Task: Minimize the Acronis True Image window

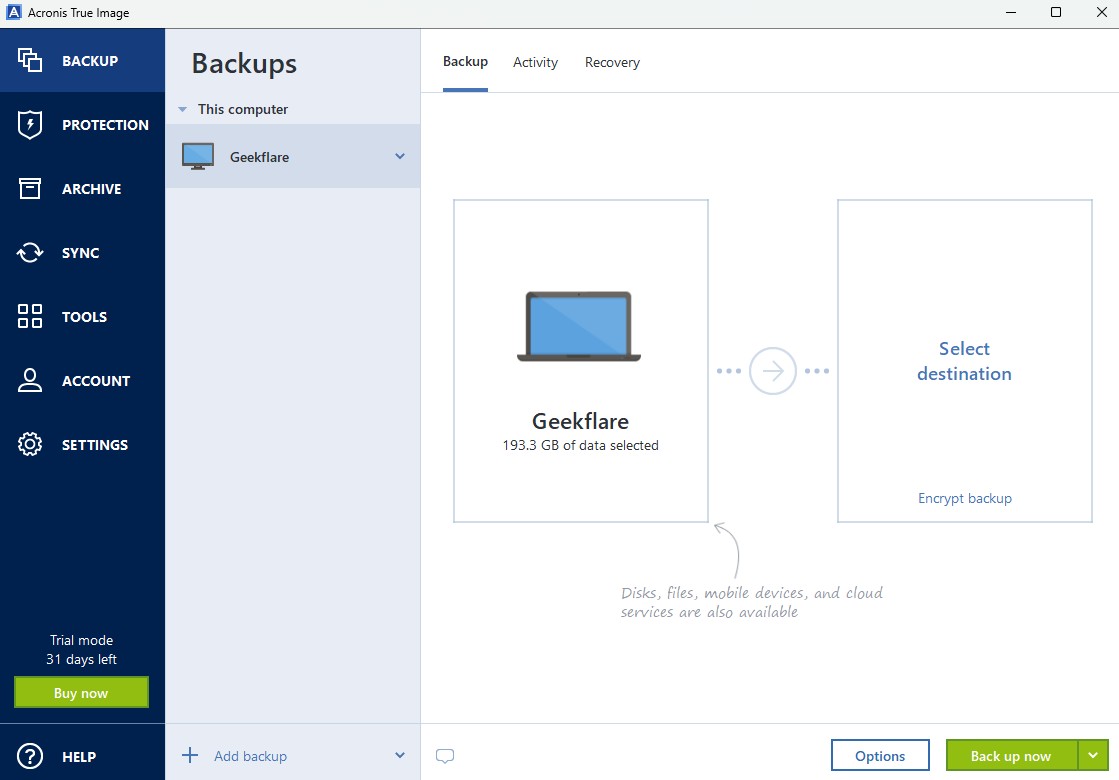Action: 1011,12
